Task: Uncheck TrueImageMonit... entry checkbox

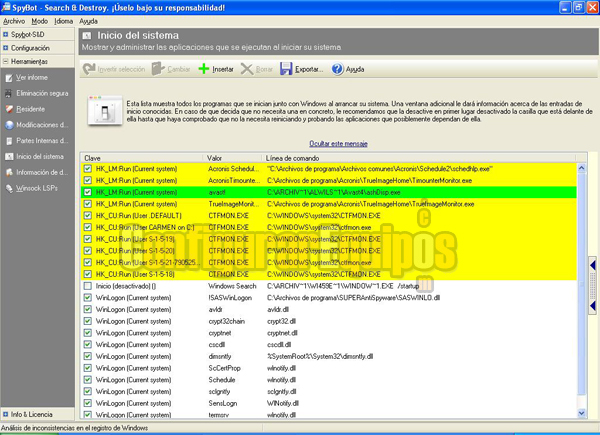Action: coord(88,204)
